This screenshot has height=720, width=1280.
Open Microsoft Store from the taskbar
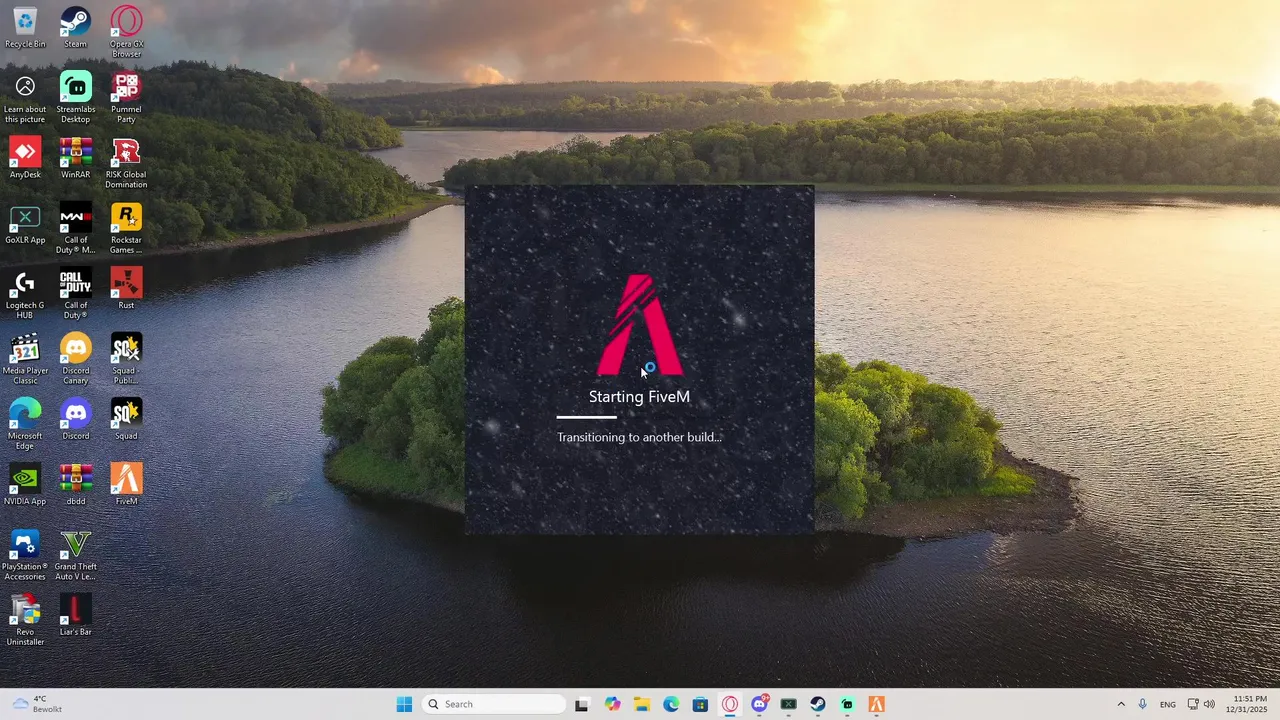pyautogui.click(x=700, y=704)
